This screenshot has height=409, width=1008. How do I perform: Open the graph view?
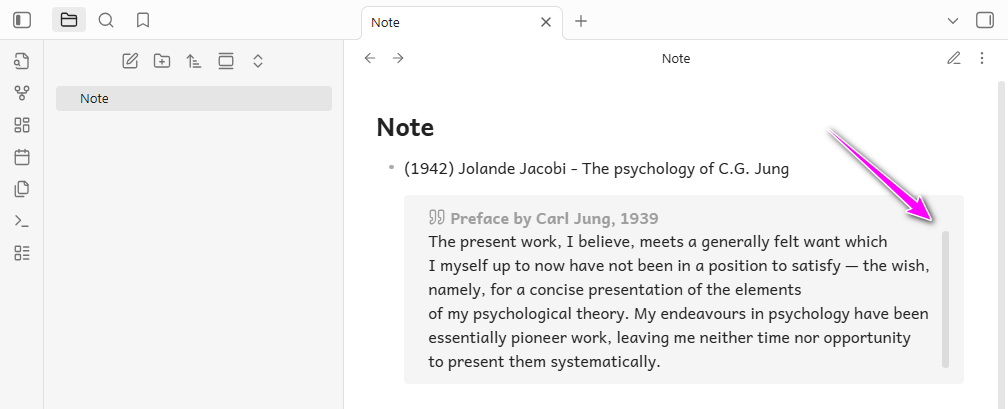tap(22, 93)
